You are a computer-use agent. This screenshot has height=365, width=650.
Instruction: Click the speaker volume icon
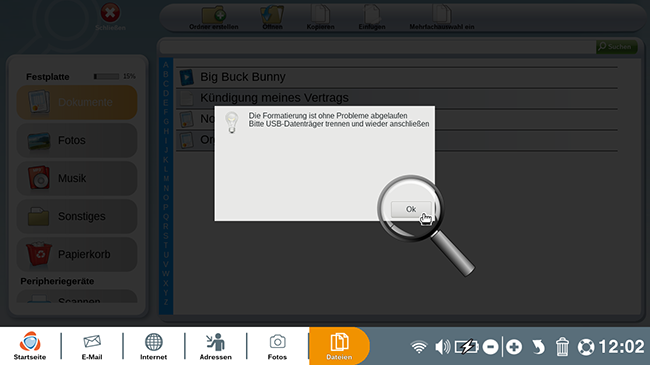tap(442, 347)
